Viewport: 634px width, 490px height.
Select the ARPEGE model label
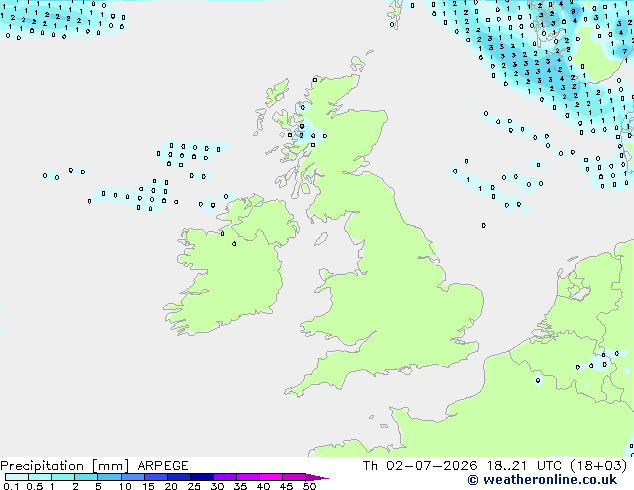tap(163, 466)
